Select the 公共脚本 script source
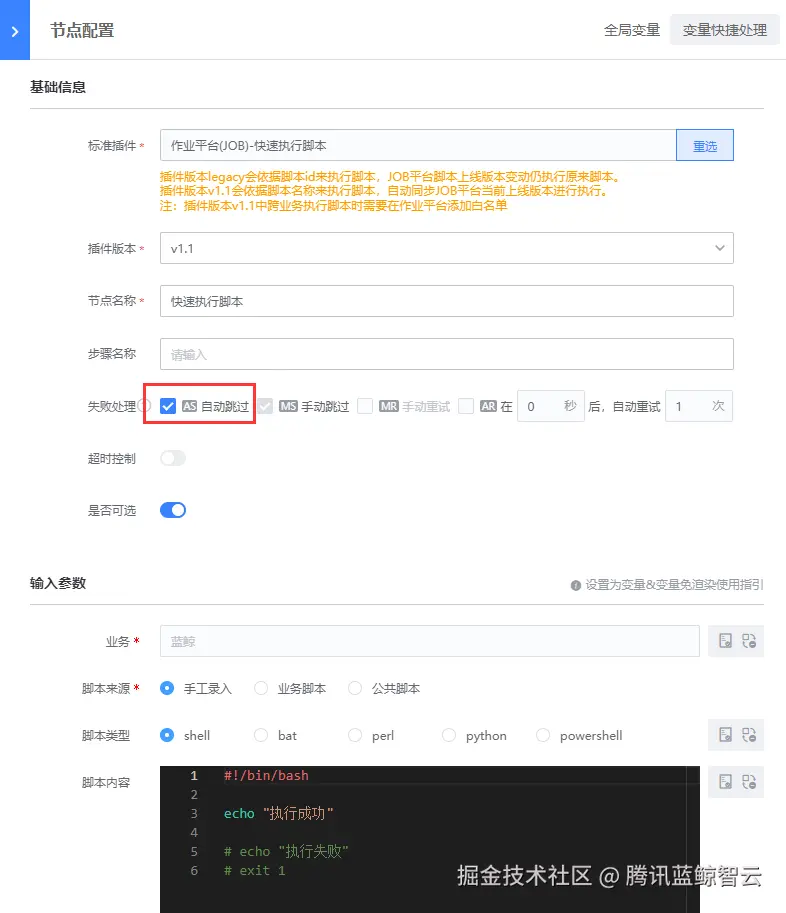This screenshot has height=913, width=786. click(x=355, y=688)
